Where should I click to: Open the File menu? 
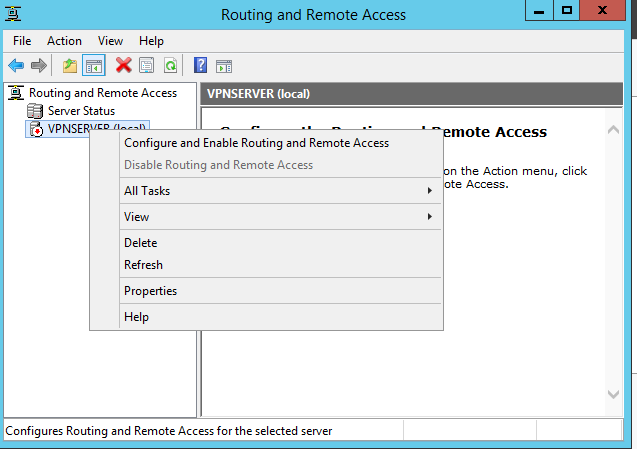[x=22, y=41]
